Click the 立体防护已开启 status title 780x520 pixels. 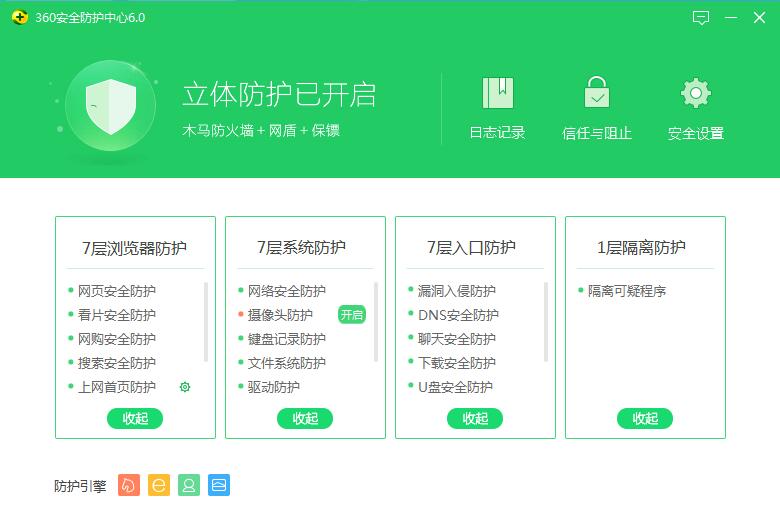point(279,95)
